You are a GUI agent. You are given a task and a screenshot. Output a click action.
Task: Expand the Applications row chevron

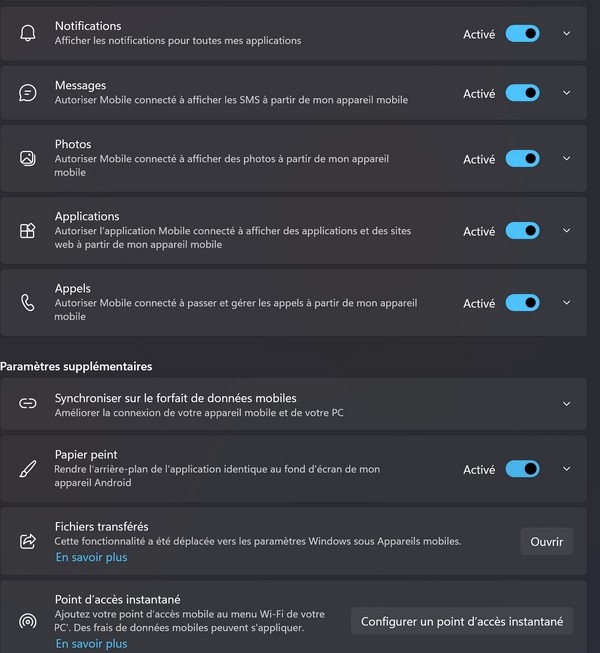tap(566, 230)
